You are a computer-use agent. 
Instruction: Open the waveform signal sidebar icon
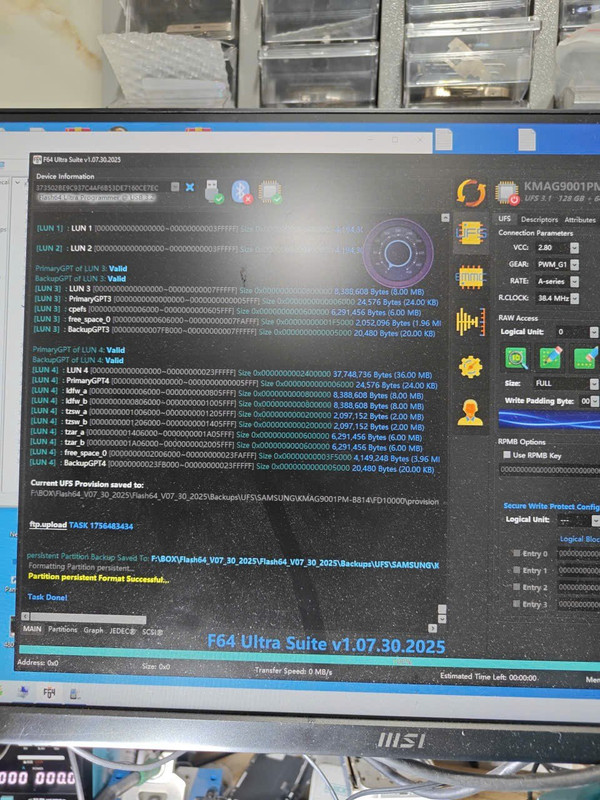(470, 321)
